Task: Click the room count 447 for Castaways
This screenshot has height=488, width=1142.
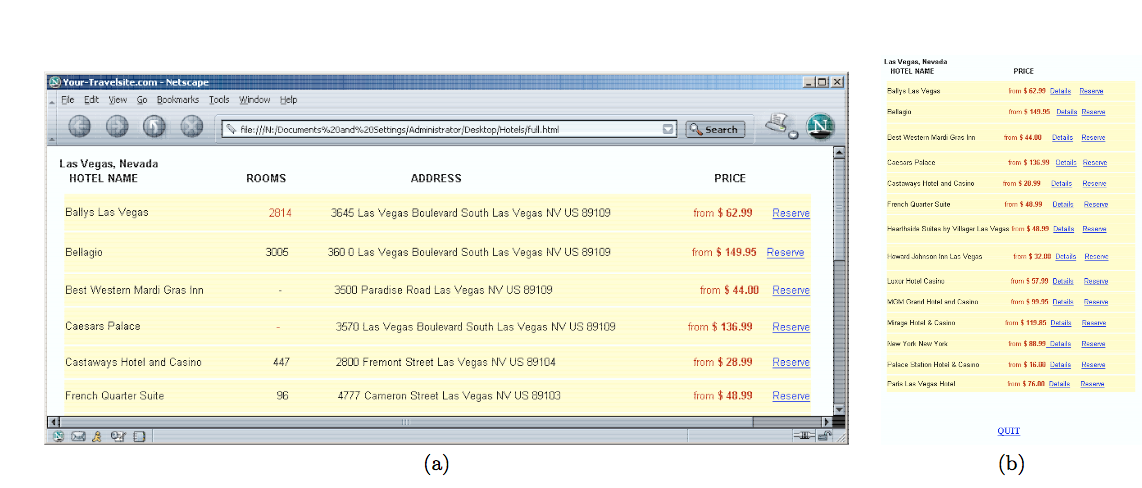Action: click(x=280, y=362)
